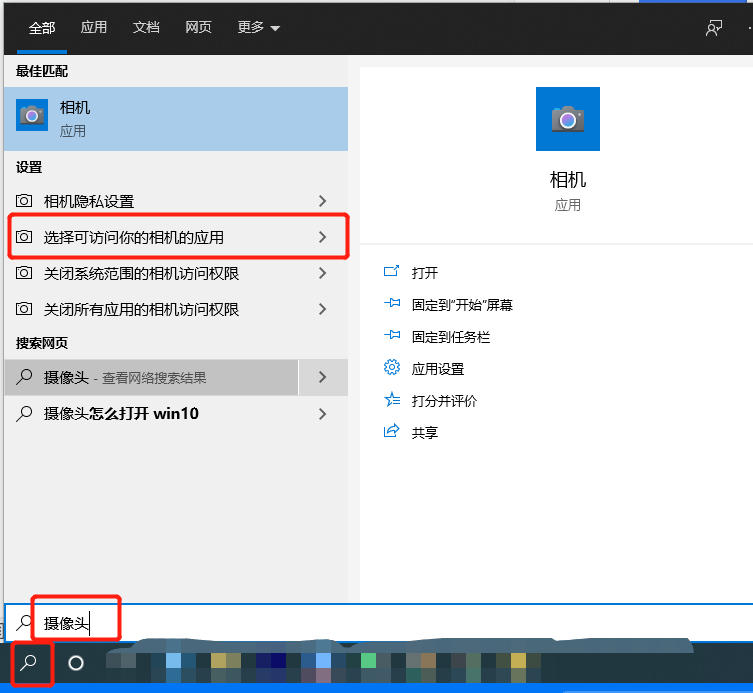This screenshot has height=693, width=753.
Task: Click the feedback icon in the top bar
Action: 713,28
